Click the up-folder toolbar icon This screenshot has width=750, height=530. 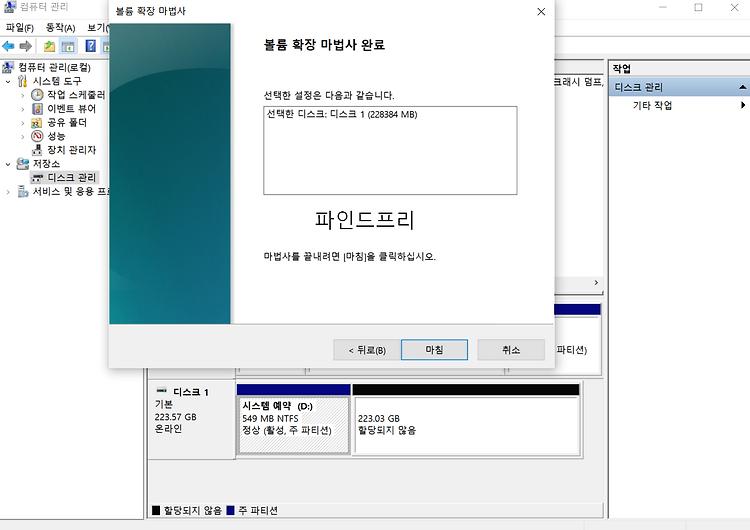49,46
